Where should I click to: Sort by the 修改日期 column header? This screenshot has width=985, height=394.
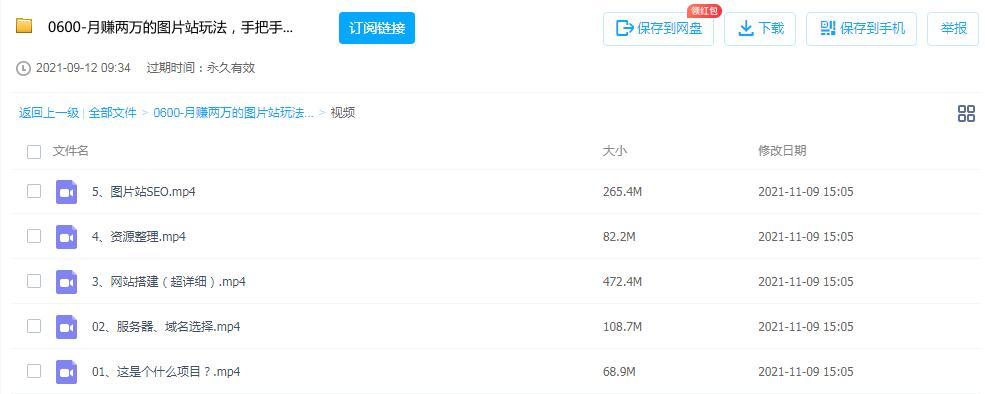(782, 151)
